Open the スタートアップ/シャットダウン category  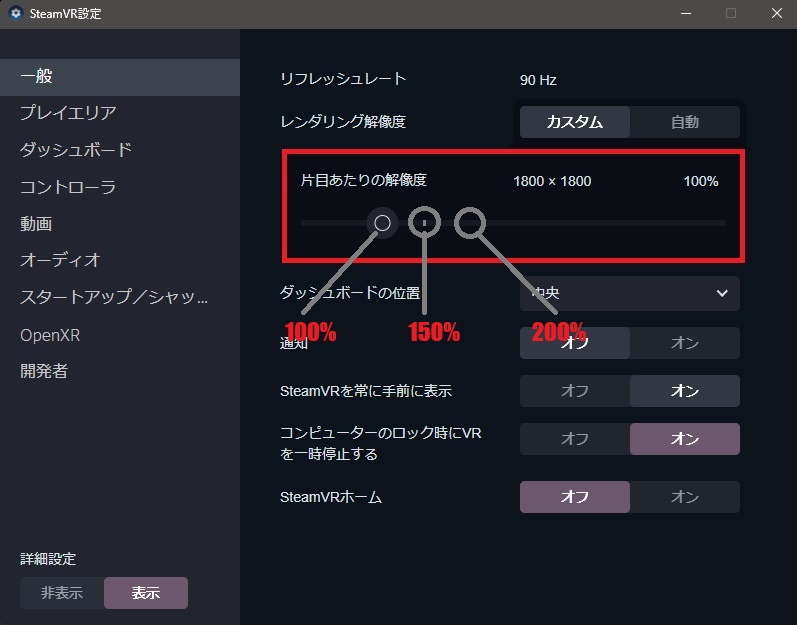tap(120, 297)
